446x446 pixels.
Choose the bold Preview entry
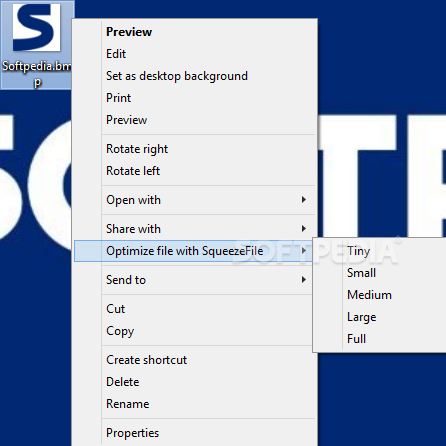(x=195, y=32)
